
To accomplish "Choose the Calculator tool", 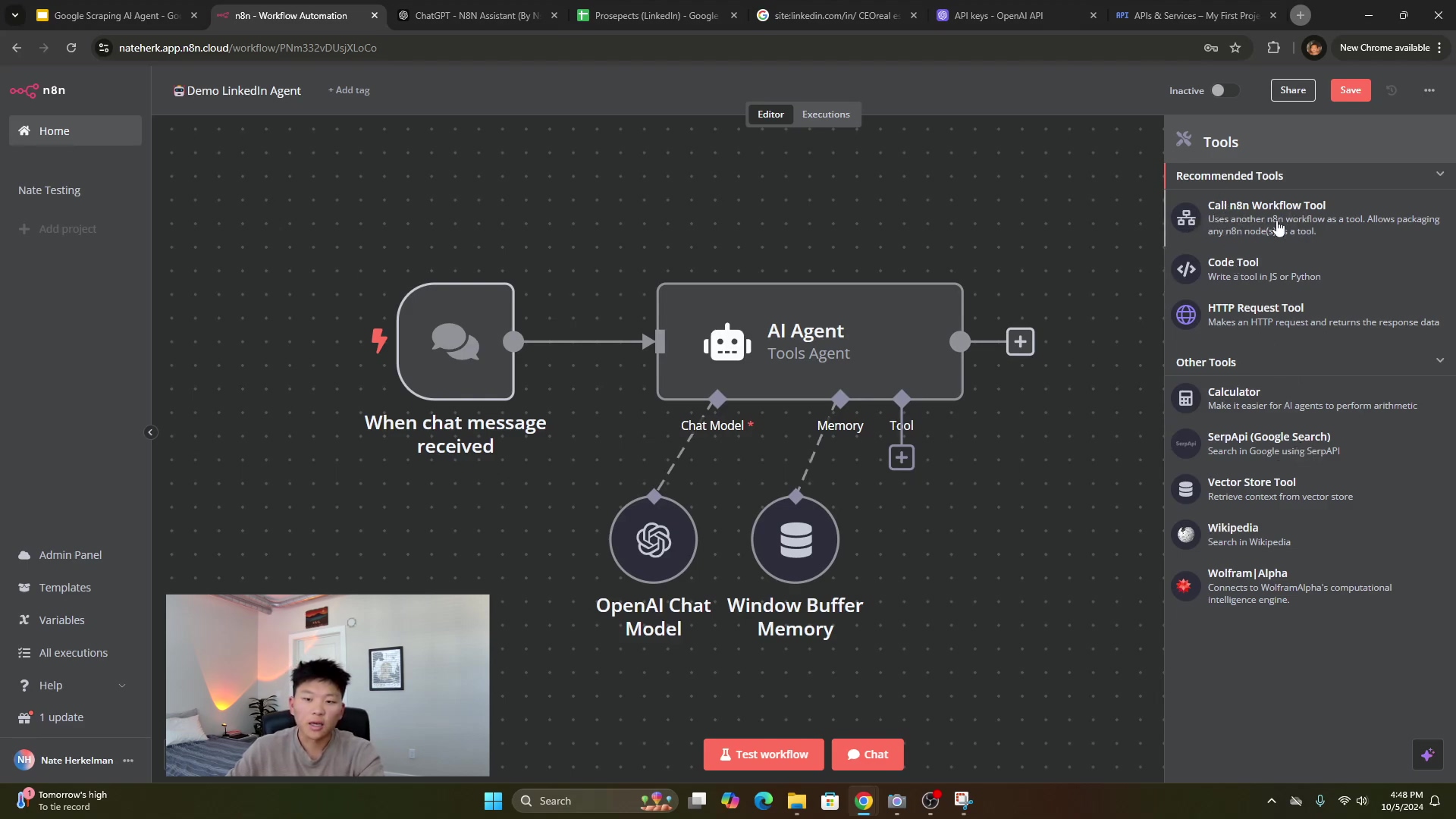I will click(1310, 398).
